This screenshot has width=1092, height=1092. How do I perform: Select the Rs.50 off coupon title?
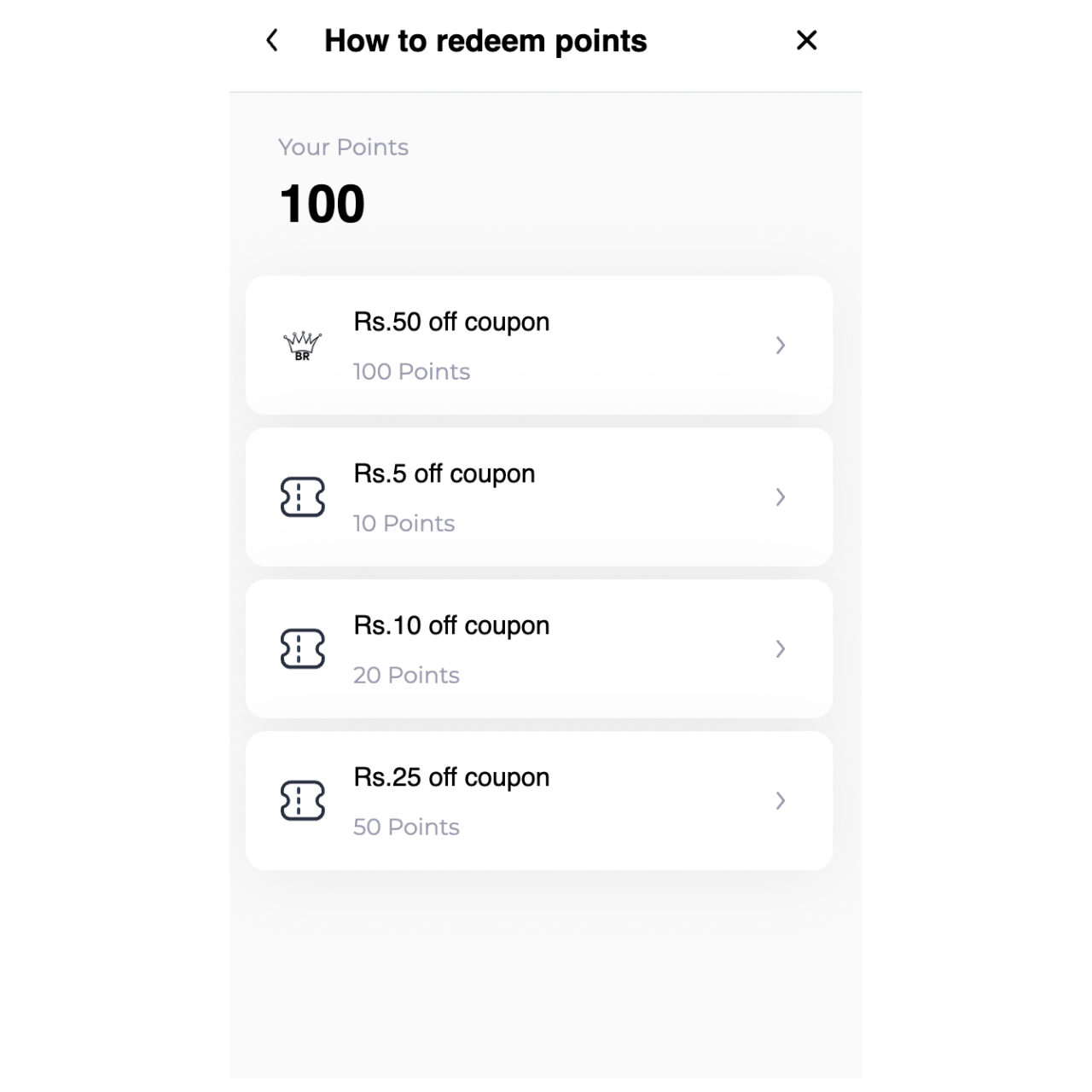coord(451,322)
